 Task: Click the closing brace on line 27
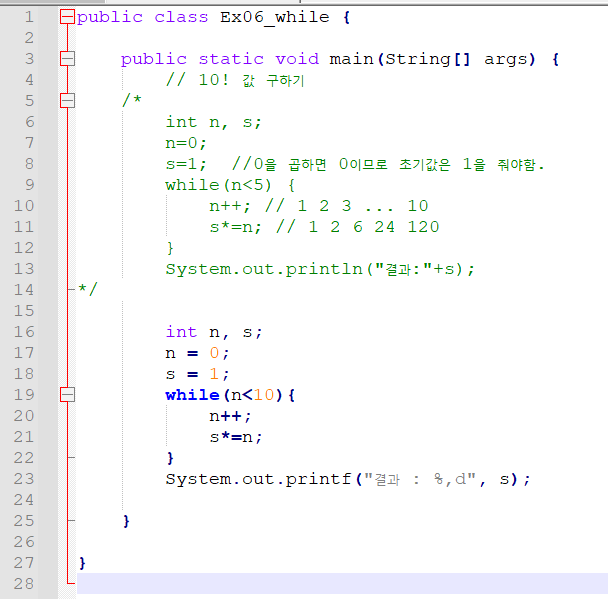click(x=82, y=563)
